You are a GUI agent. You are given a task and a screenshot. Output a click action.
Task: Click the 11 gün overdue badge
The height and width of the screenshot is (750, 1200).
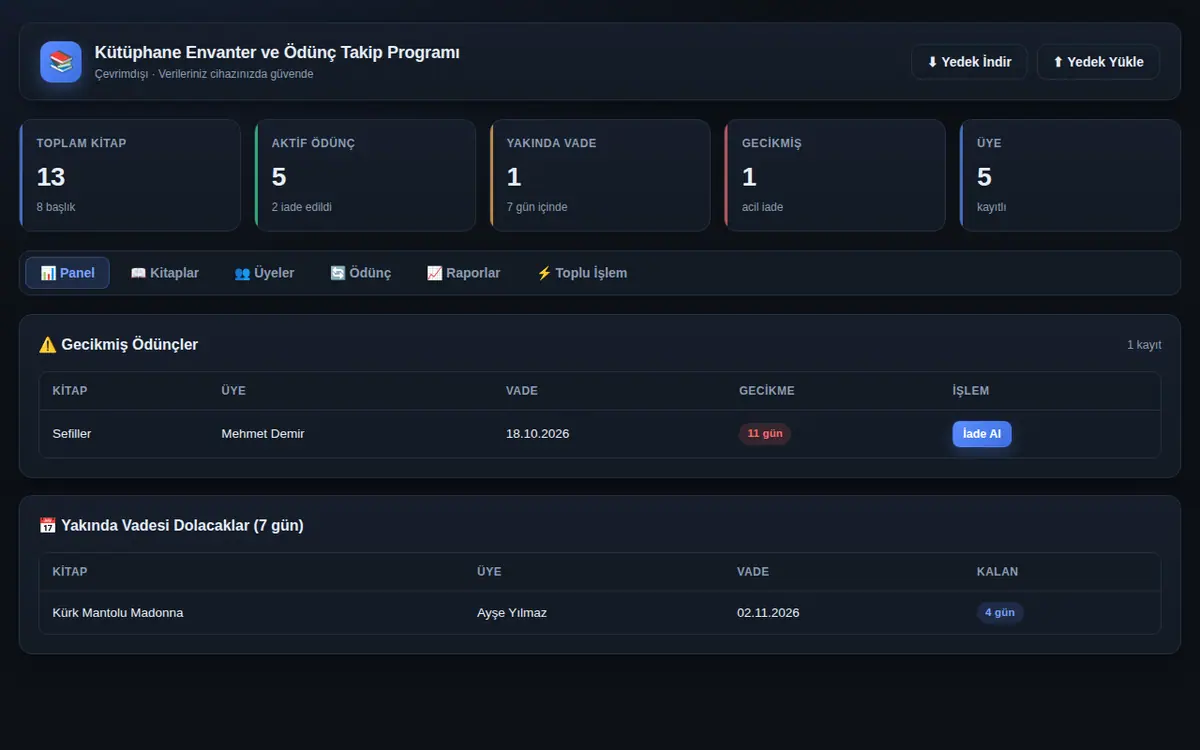click(x=765, y=434)
